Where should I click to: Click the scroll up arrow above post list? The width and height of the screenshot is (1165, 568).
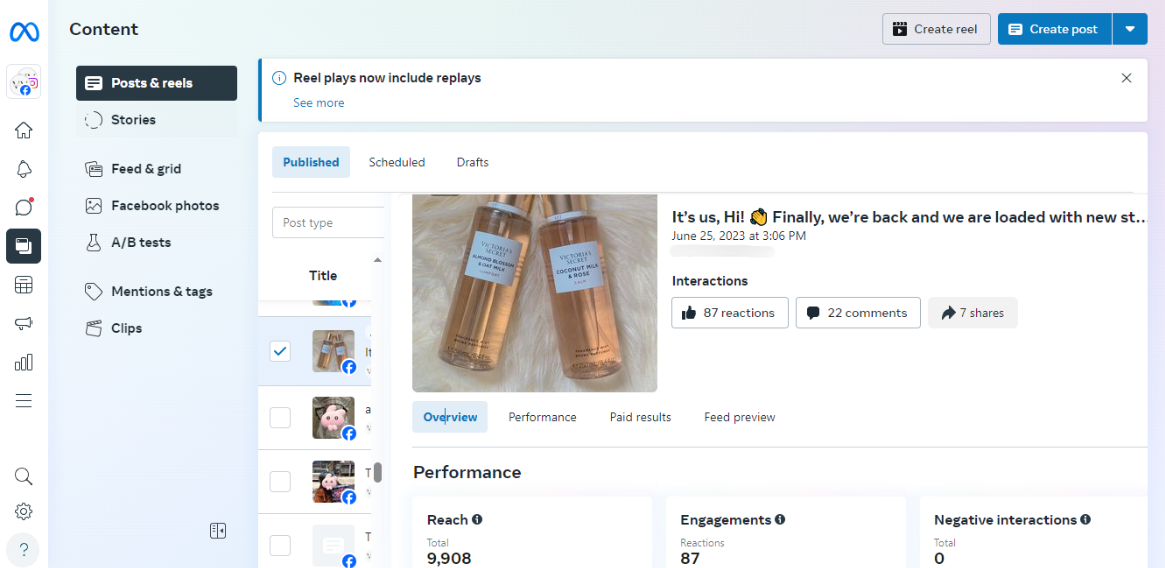(x=377, y=260)
